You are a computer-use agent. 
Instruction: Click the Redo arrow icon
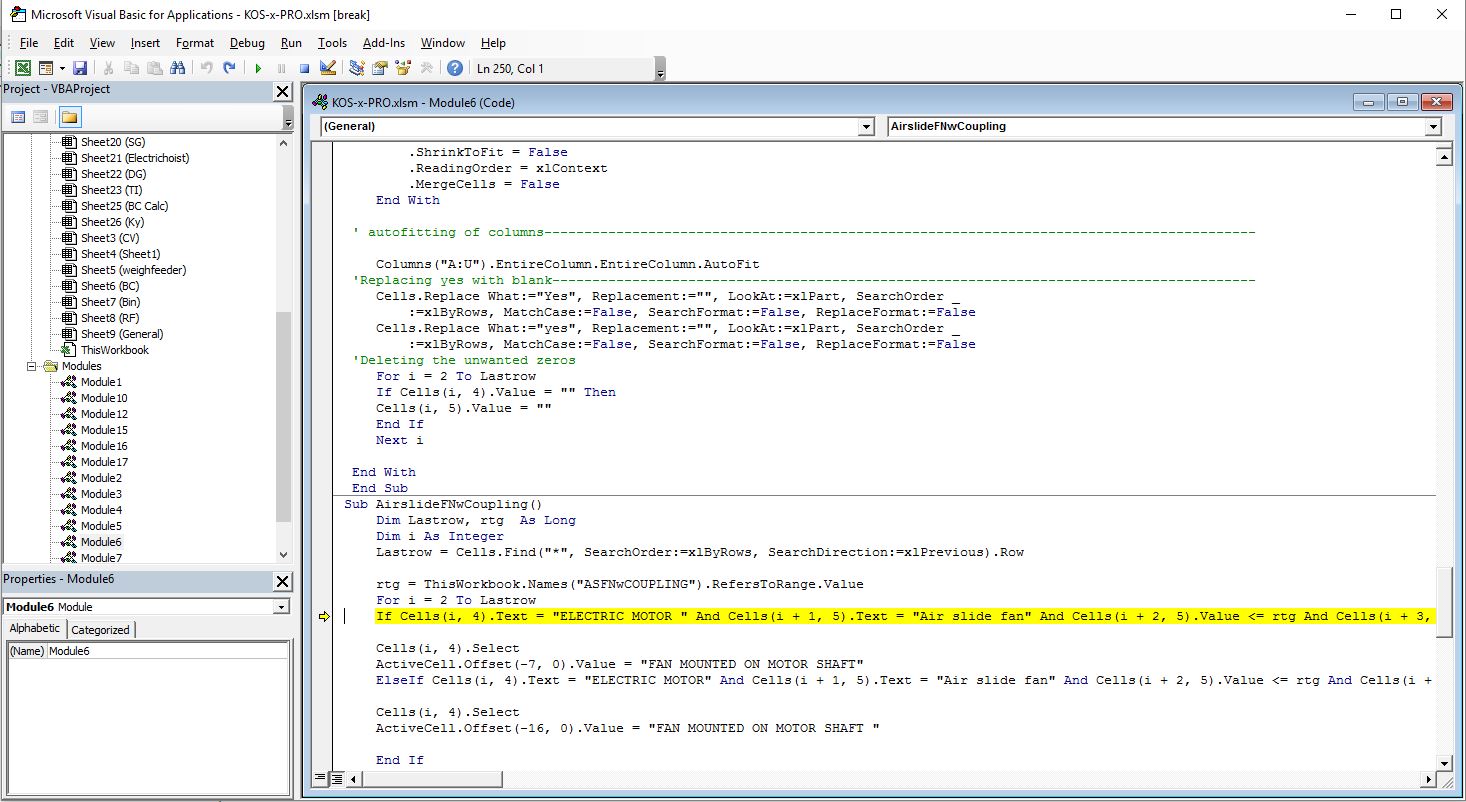click(x=229, y=68)
